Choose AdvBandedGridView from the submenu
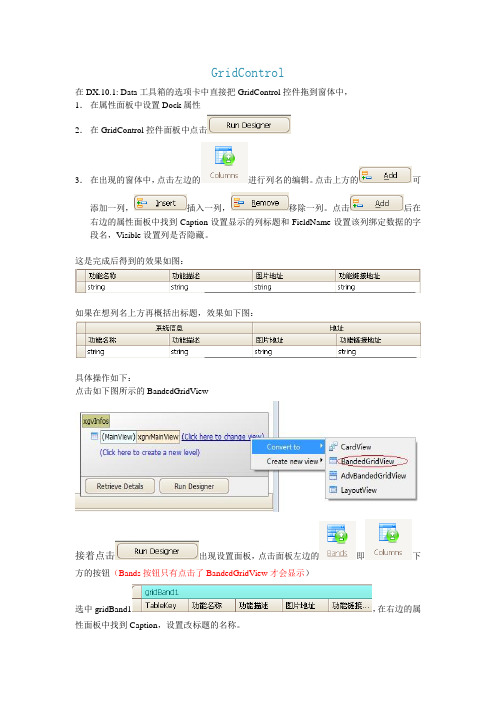The width and height of the screenshot is (496, 702). click(373, 475)
